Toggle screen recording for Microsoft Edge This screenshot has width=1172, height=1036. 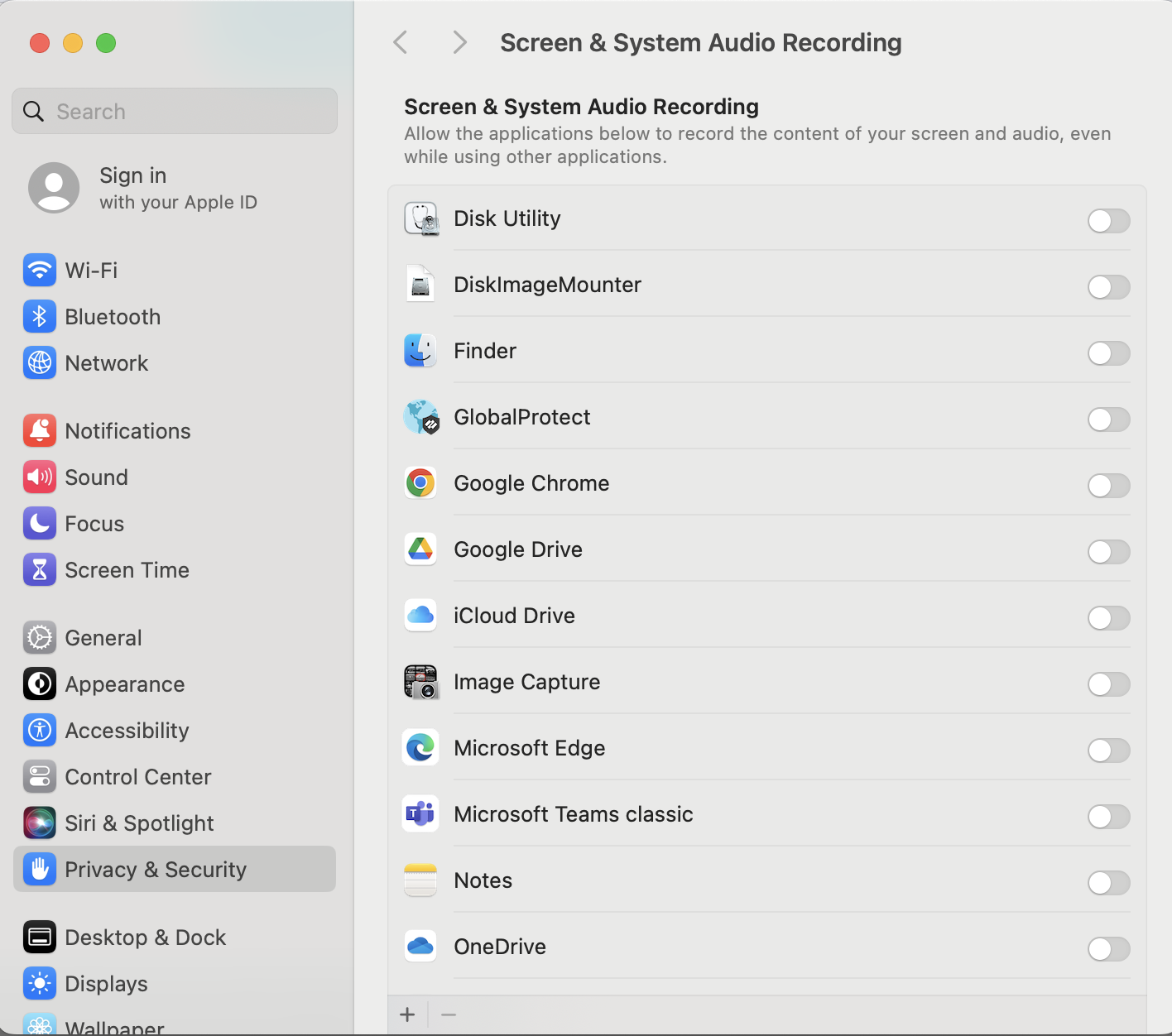(1108, 751)
